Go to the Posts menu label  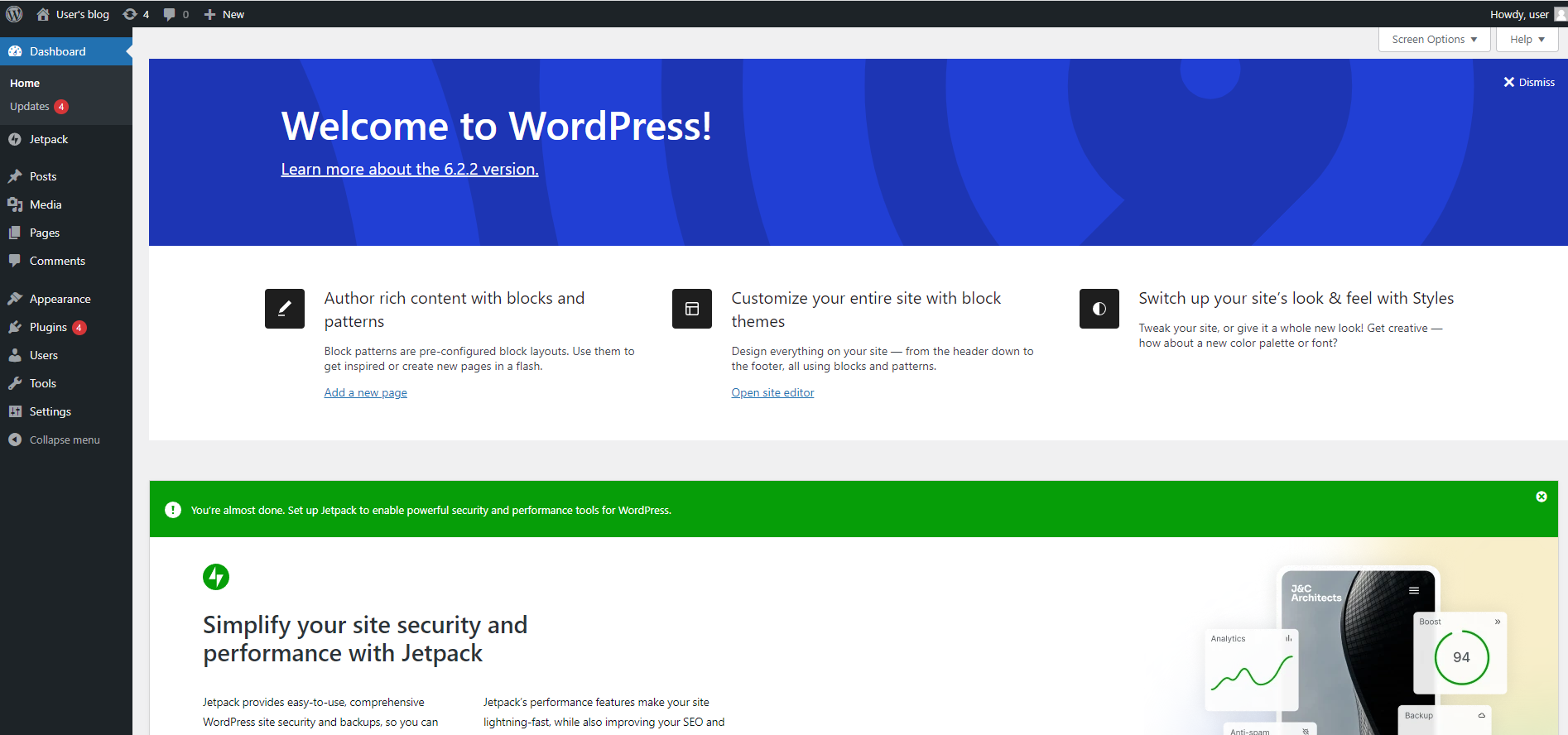(43, 176)
